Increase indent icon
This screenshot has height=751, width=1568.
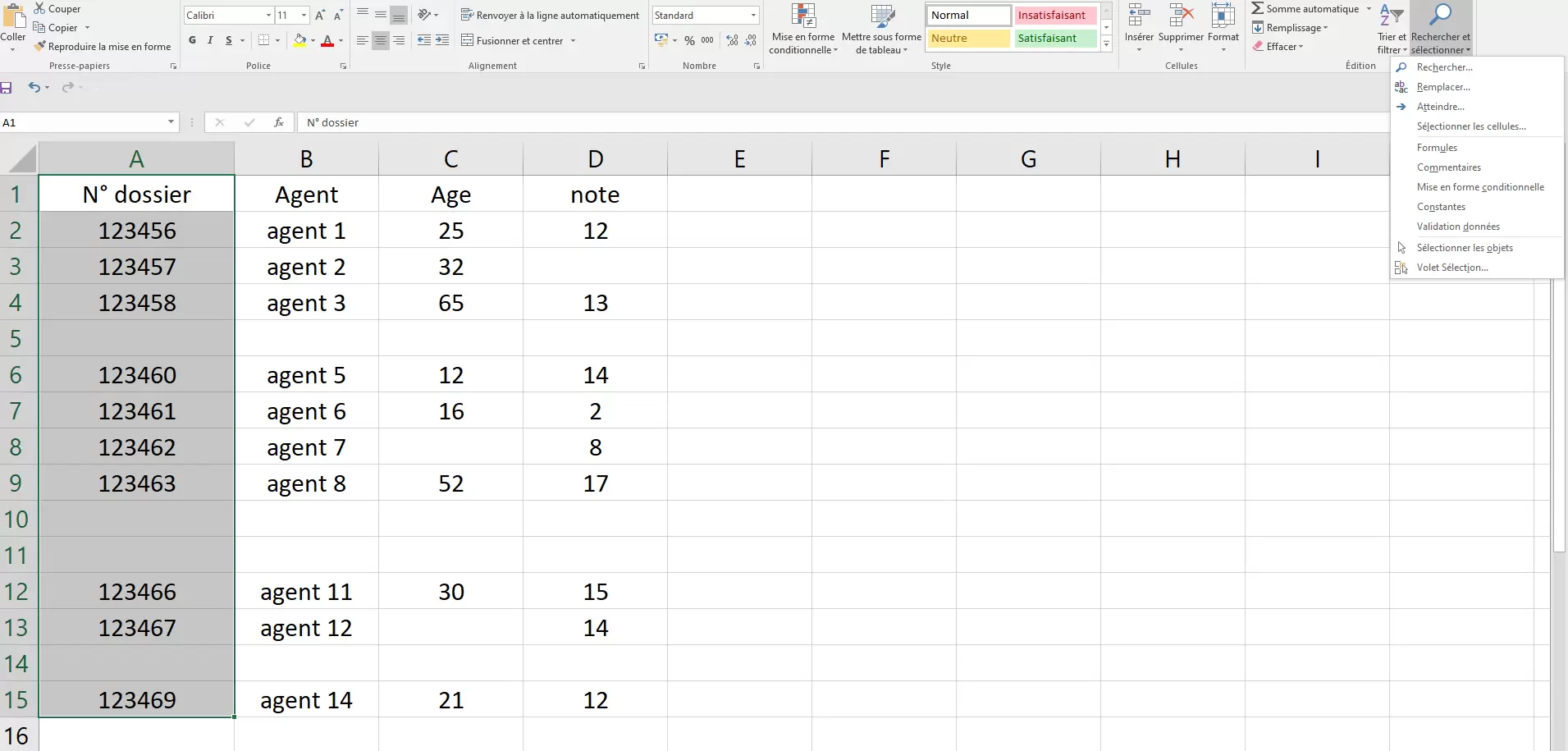(442, 40)
